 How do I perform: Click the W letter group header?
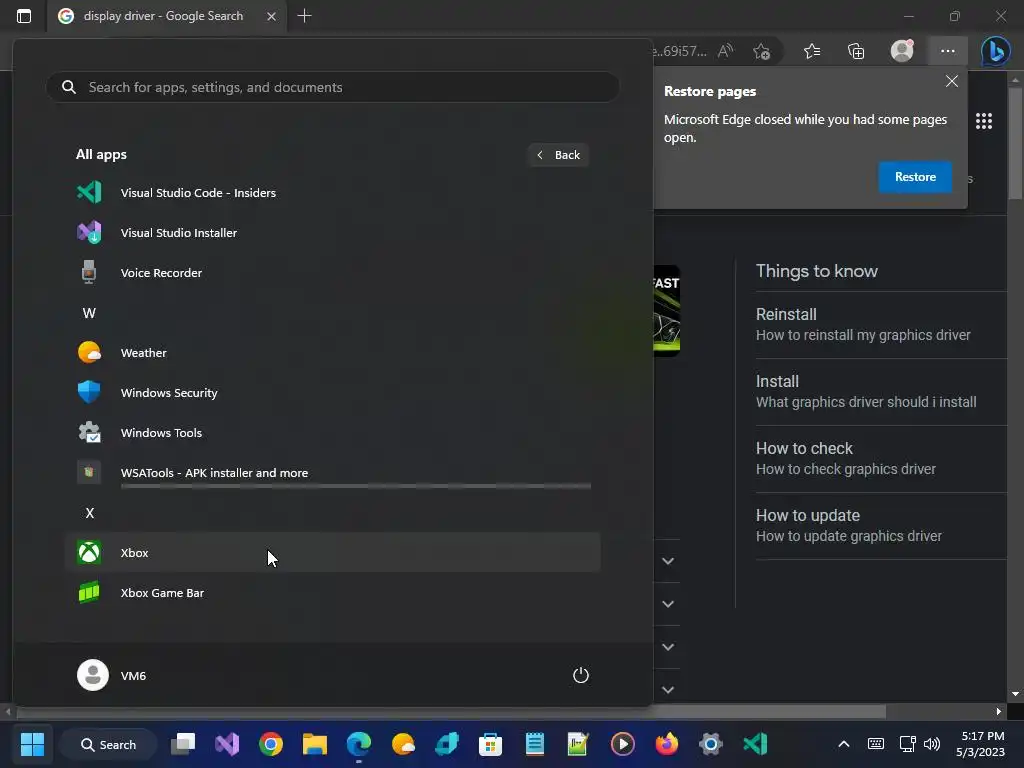(89, 313)
